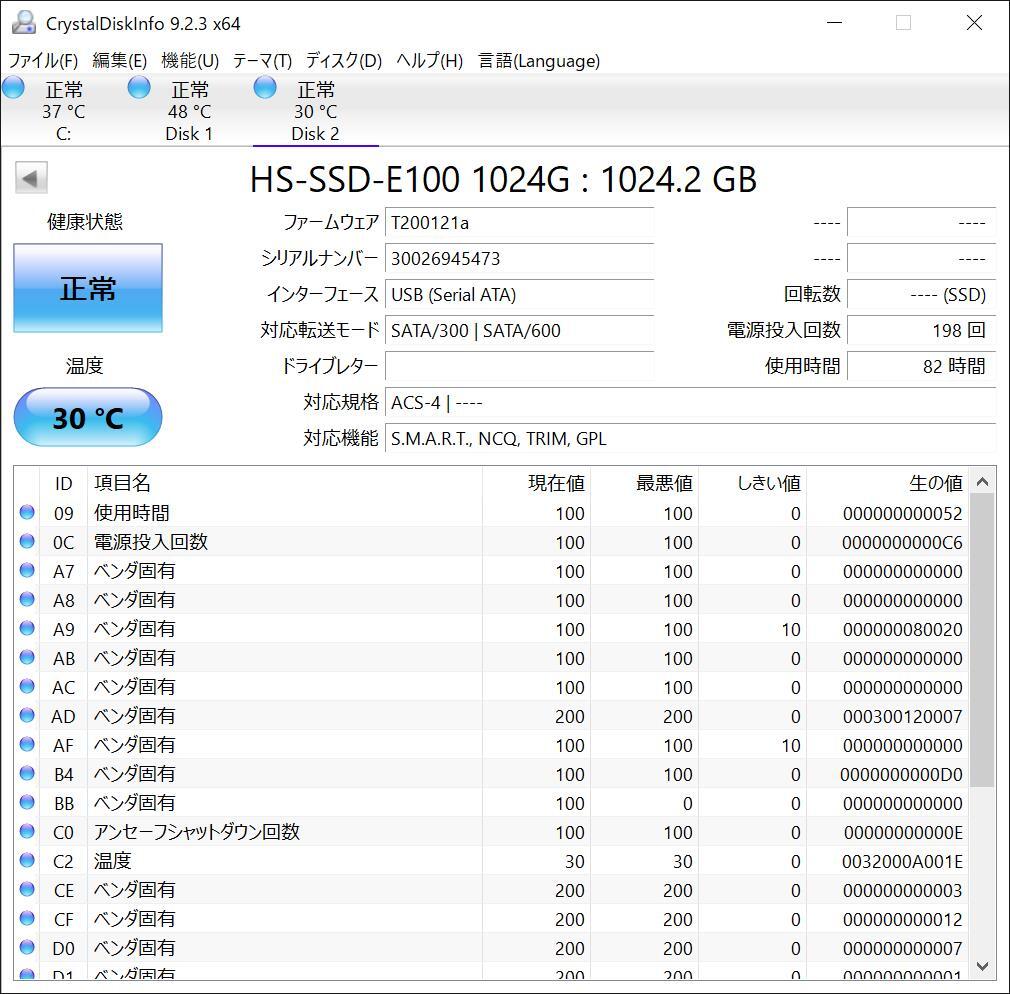Click status orb of attribute 09 使用時間
This screenshot has width=1010, height=994.
tap(27, 512)
